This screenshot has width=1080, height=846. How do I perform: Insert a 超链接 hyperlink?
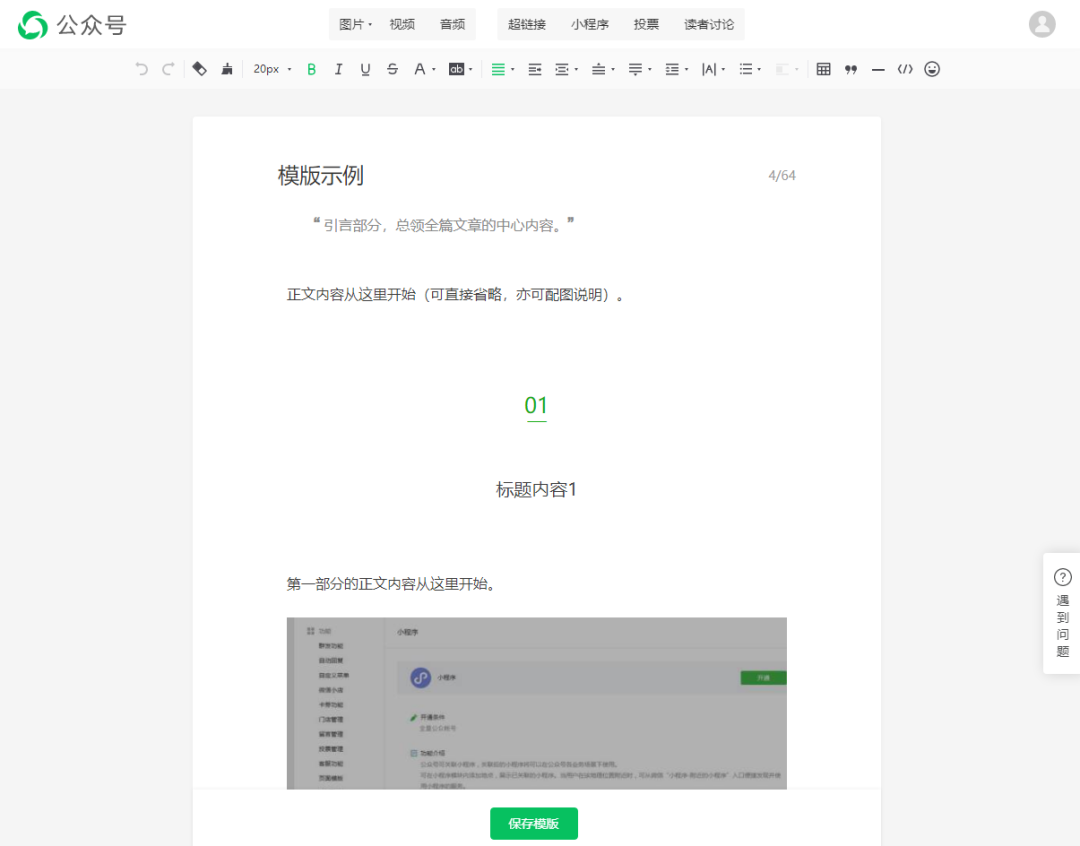click(527, 24)
